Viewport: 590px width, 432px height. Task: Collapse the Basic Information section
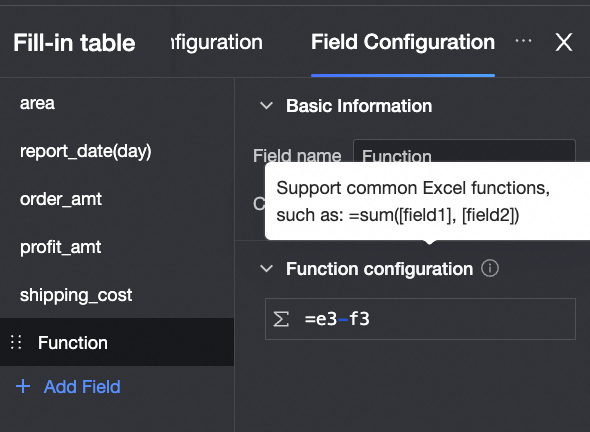266,106
